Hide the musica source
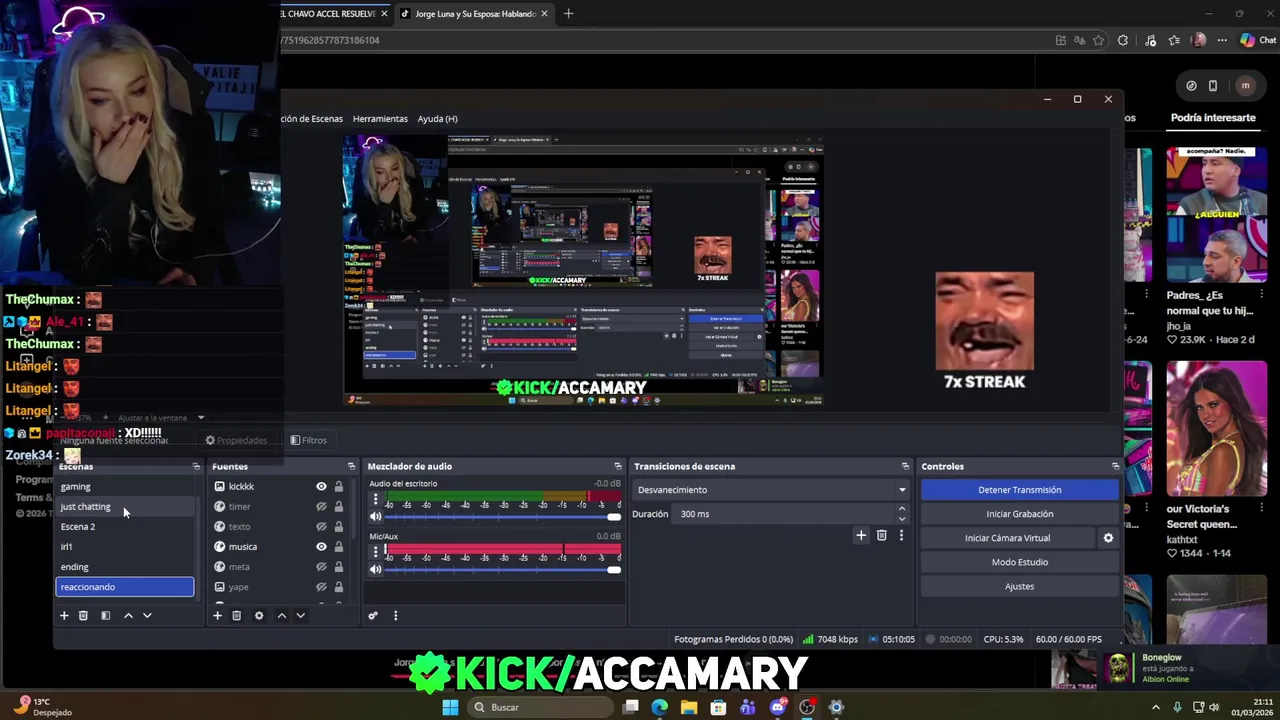1280x720 pixels. (x=321, y=547)
